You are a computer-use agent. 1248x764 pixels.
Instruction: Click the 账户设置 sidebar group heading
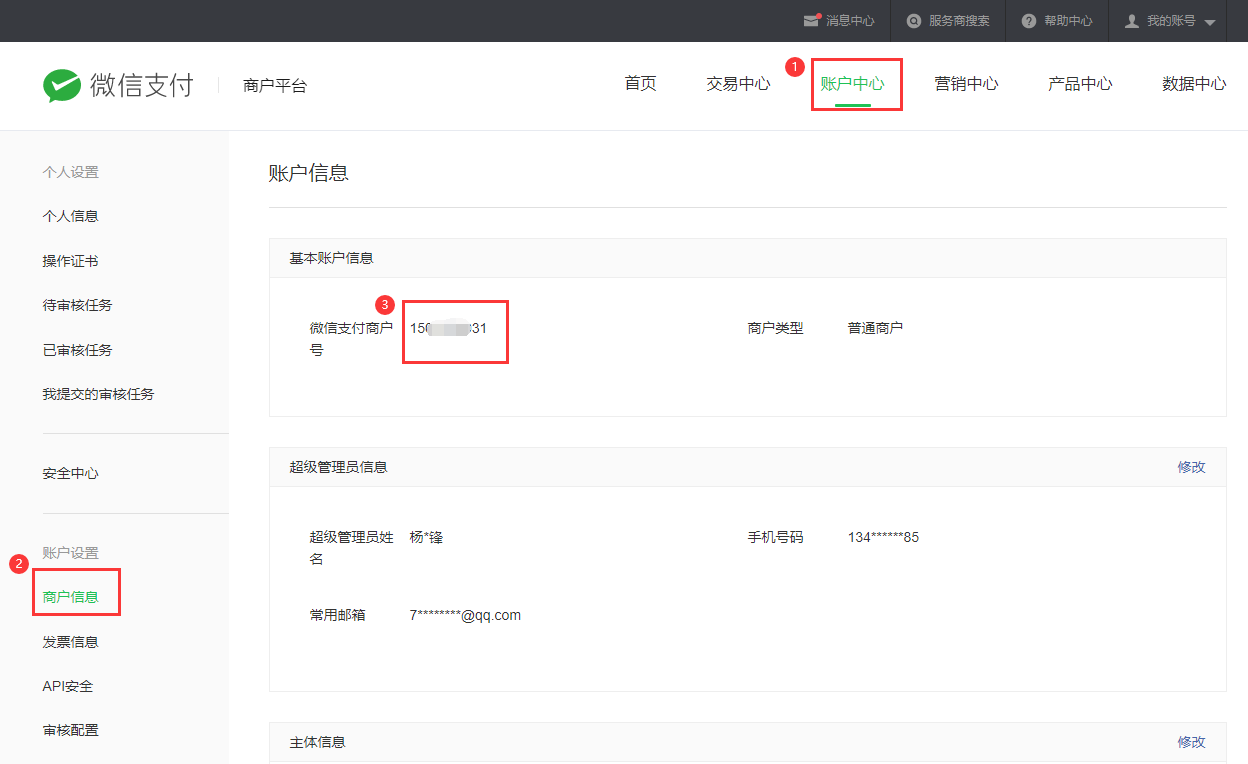pyautogui.click(x=70, y=553)
